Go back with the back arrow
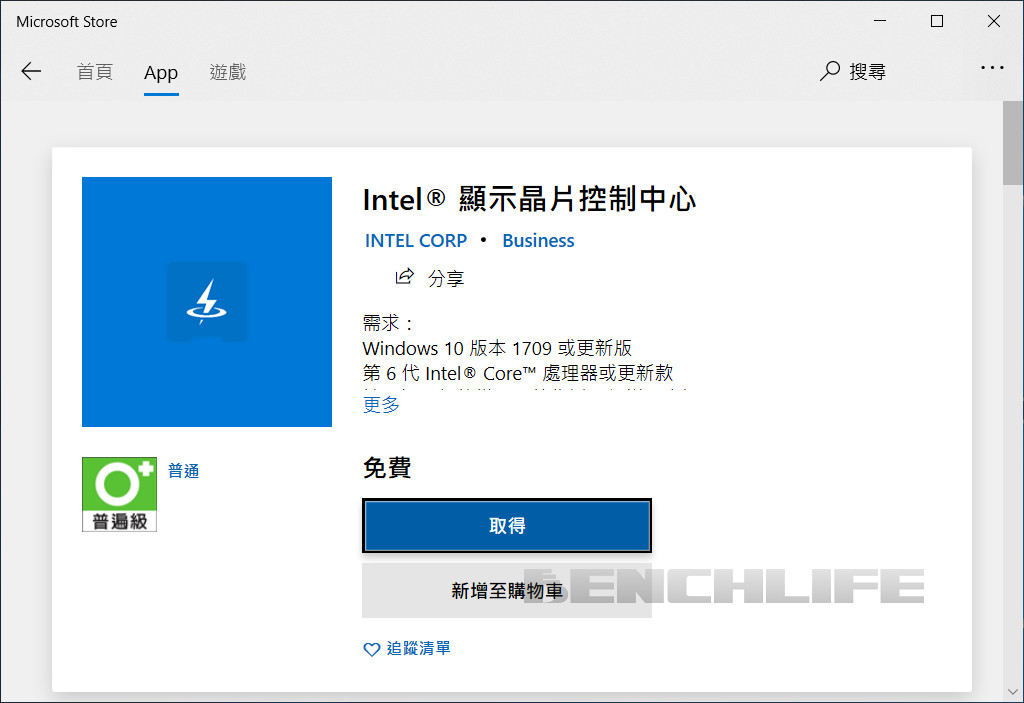This screenshot has width=1024, height=703. pos(31,71)
